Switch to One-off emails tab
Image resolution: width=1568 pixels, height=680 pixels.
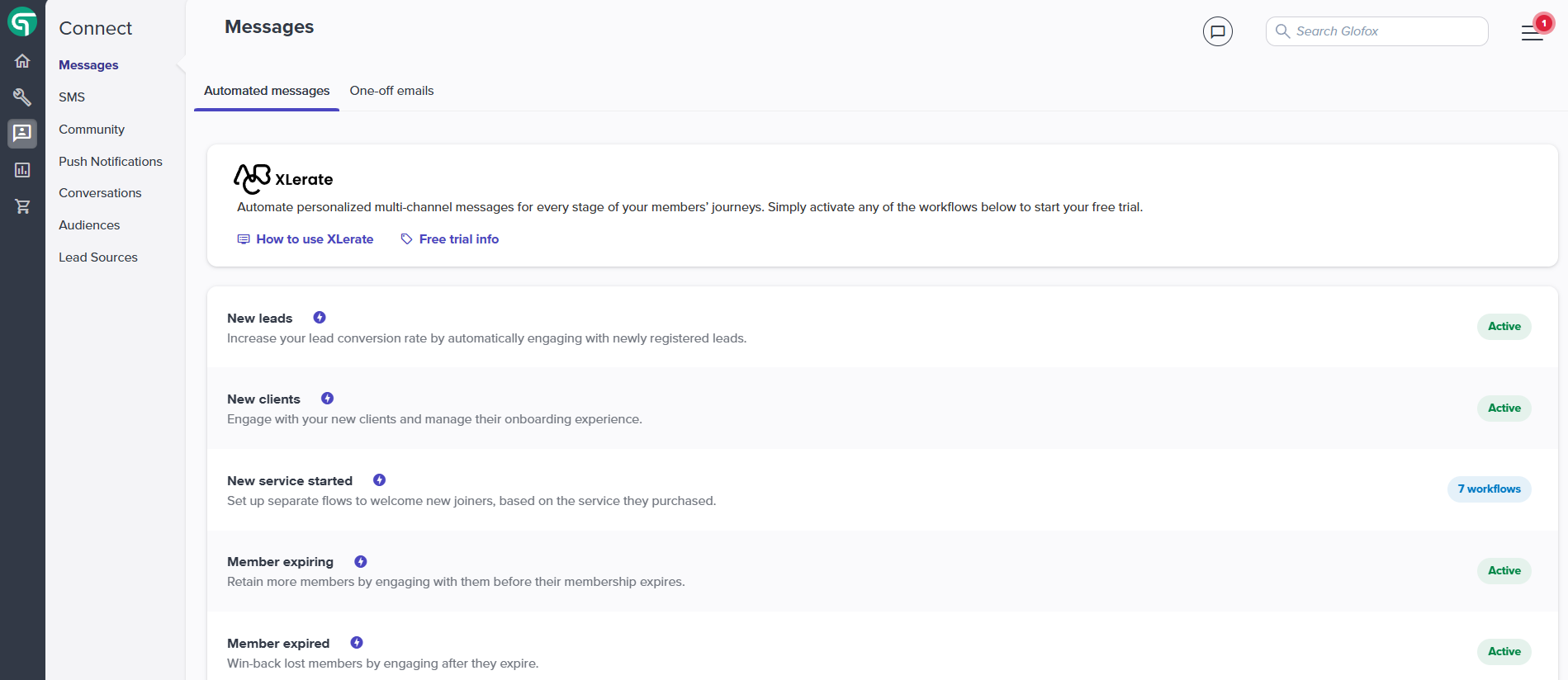coord(391,91)
